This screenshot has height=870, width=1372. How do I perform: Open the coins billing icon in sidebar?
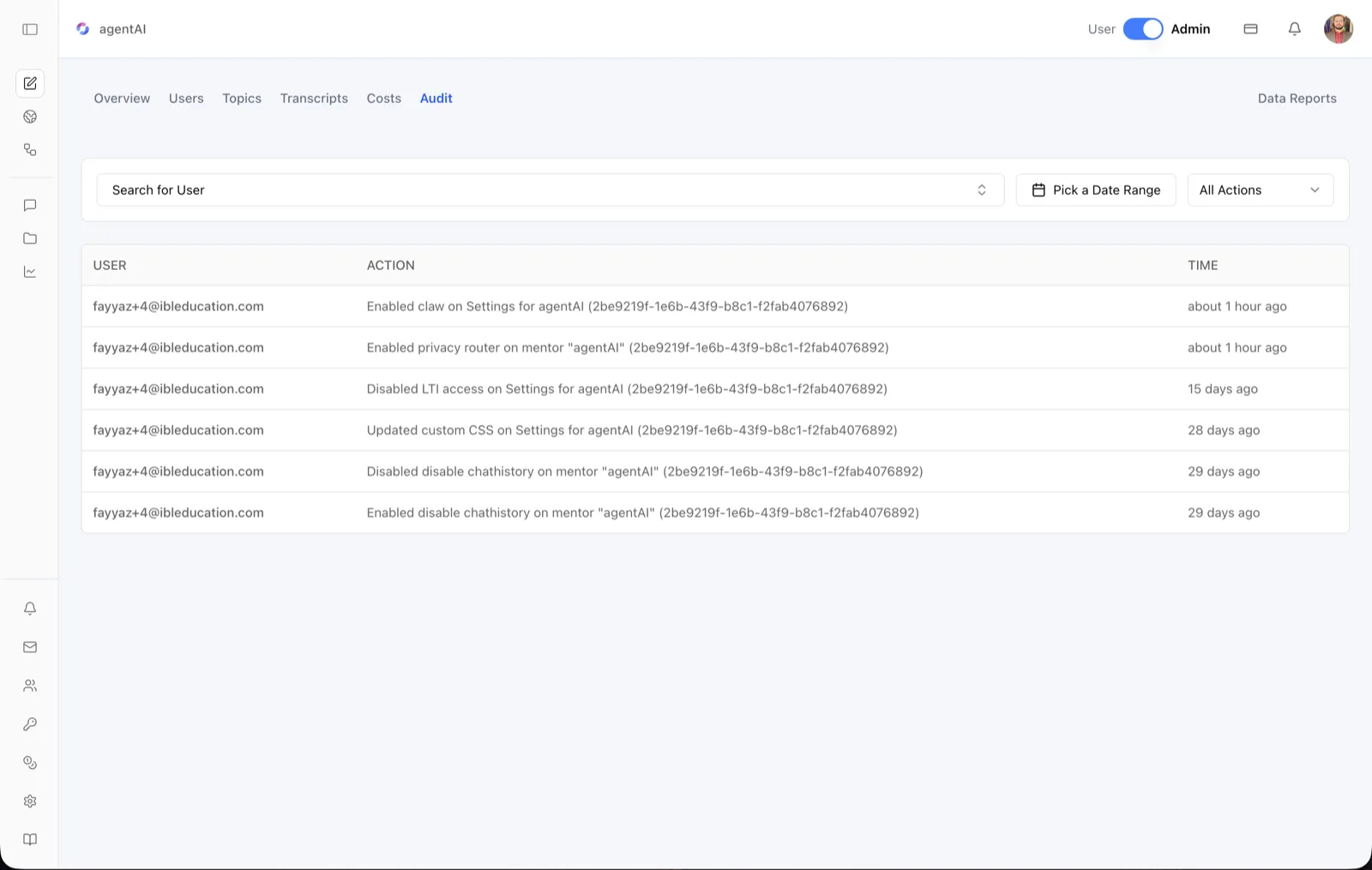point(30,763)
